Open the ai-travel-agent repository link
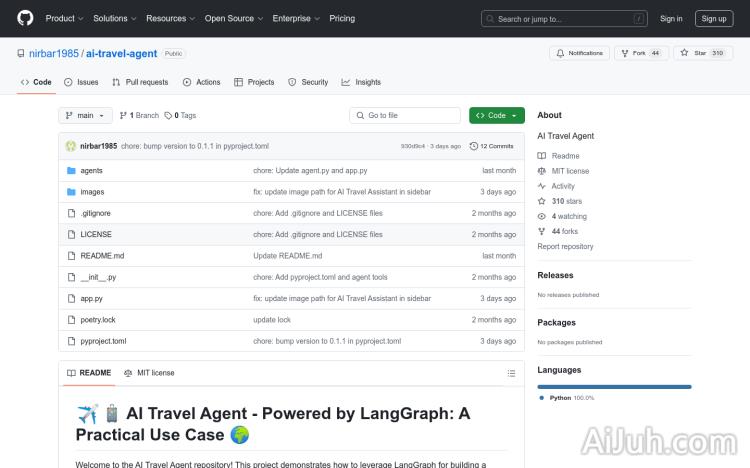 pos(121,54)
